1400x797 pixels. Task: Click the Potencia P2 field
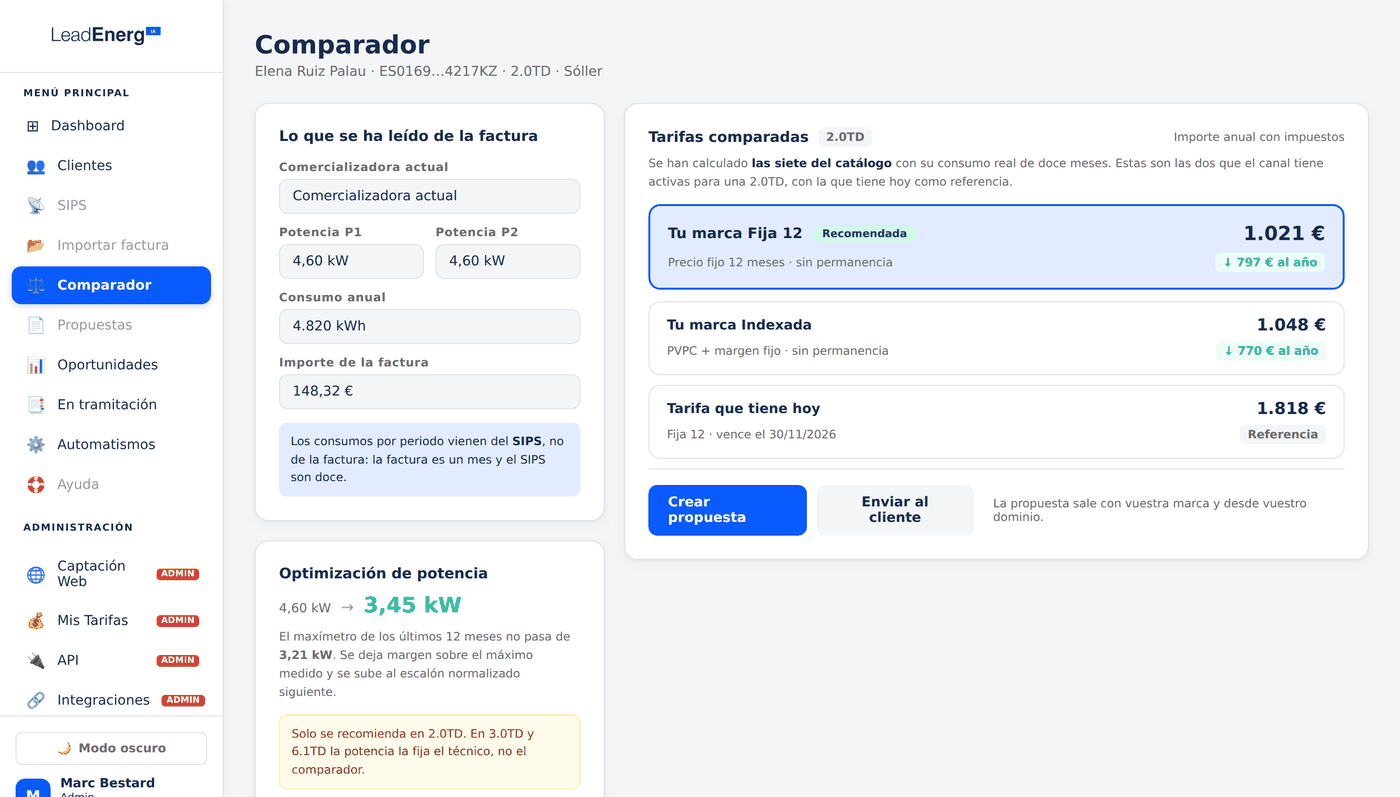[508, 261]
